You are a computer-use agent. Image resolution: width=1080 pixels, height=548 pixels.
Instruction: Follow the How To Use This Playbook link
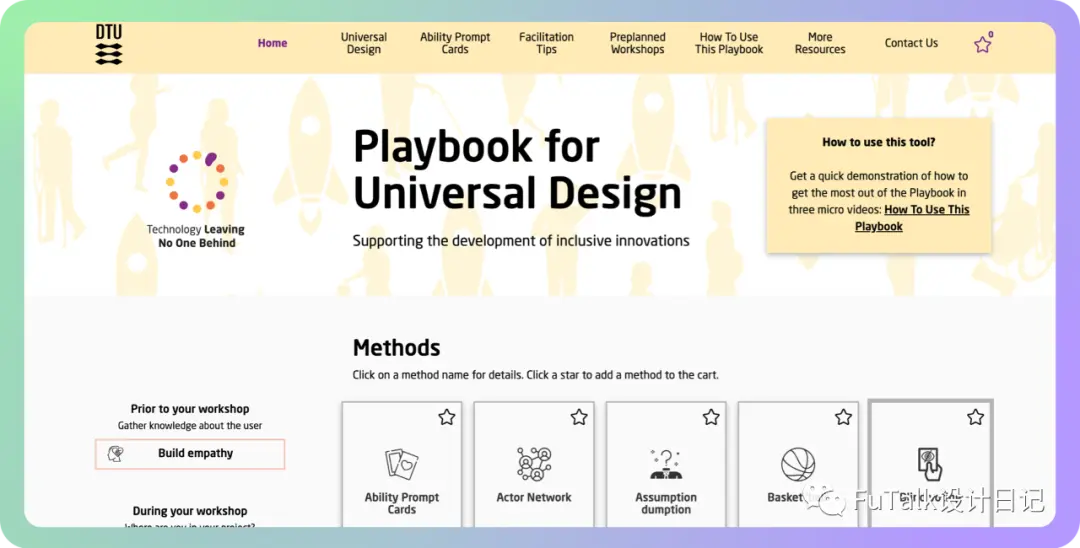(x=912, y=218)
